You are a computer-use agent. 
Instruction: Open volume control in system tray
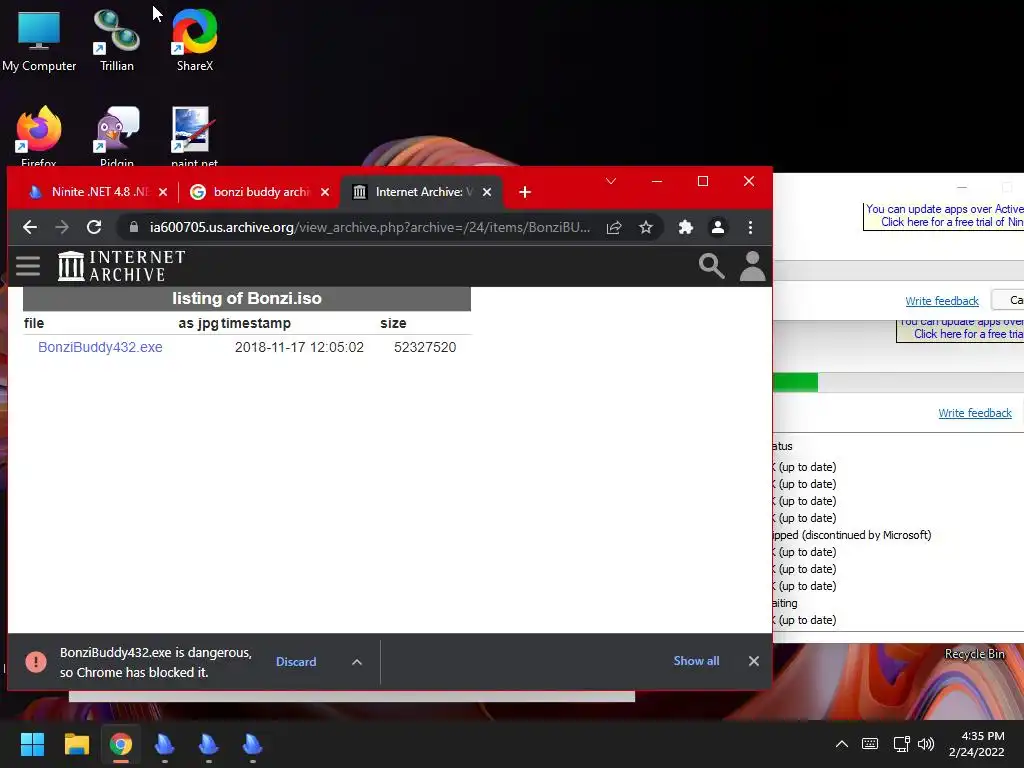(925, 744)
